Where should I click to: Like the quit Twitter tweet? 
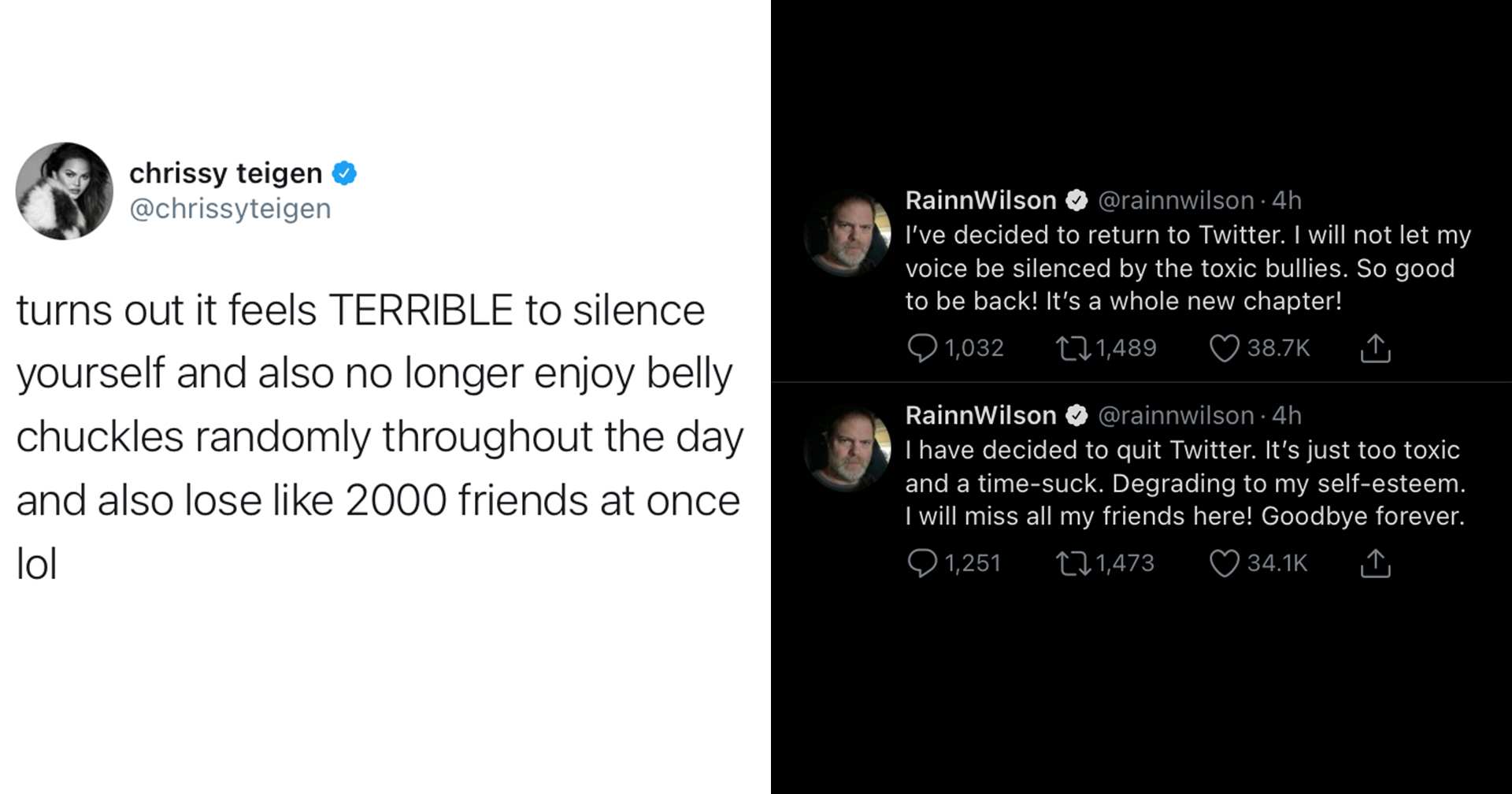click(x=1224, y=563)
